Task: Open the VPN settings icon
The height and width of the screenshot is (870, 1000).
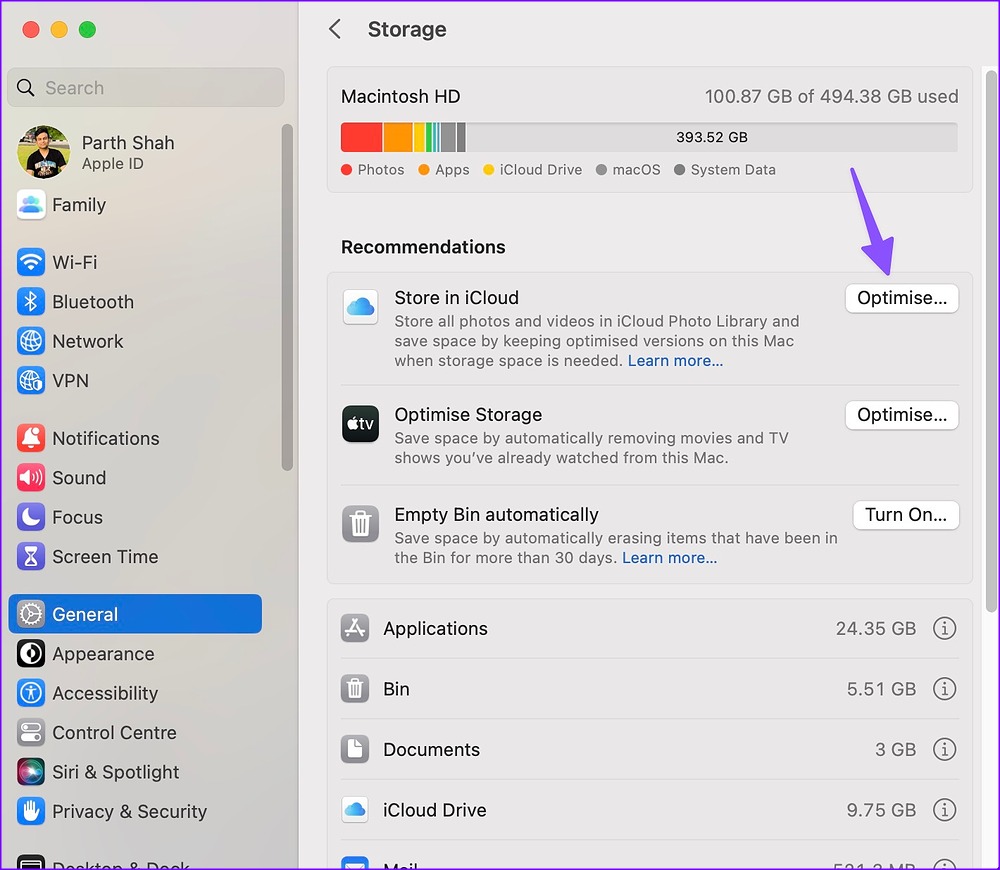Action: tap(31, 381)
